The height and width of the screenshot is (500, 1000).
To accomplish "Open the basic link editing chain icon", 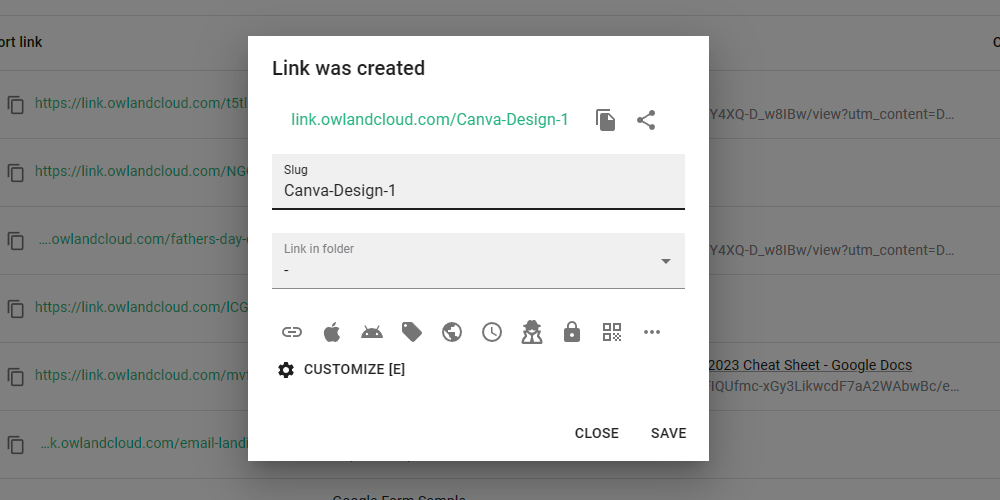I will pyautogui.click(x=291, y=332).
